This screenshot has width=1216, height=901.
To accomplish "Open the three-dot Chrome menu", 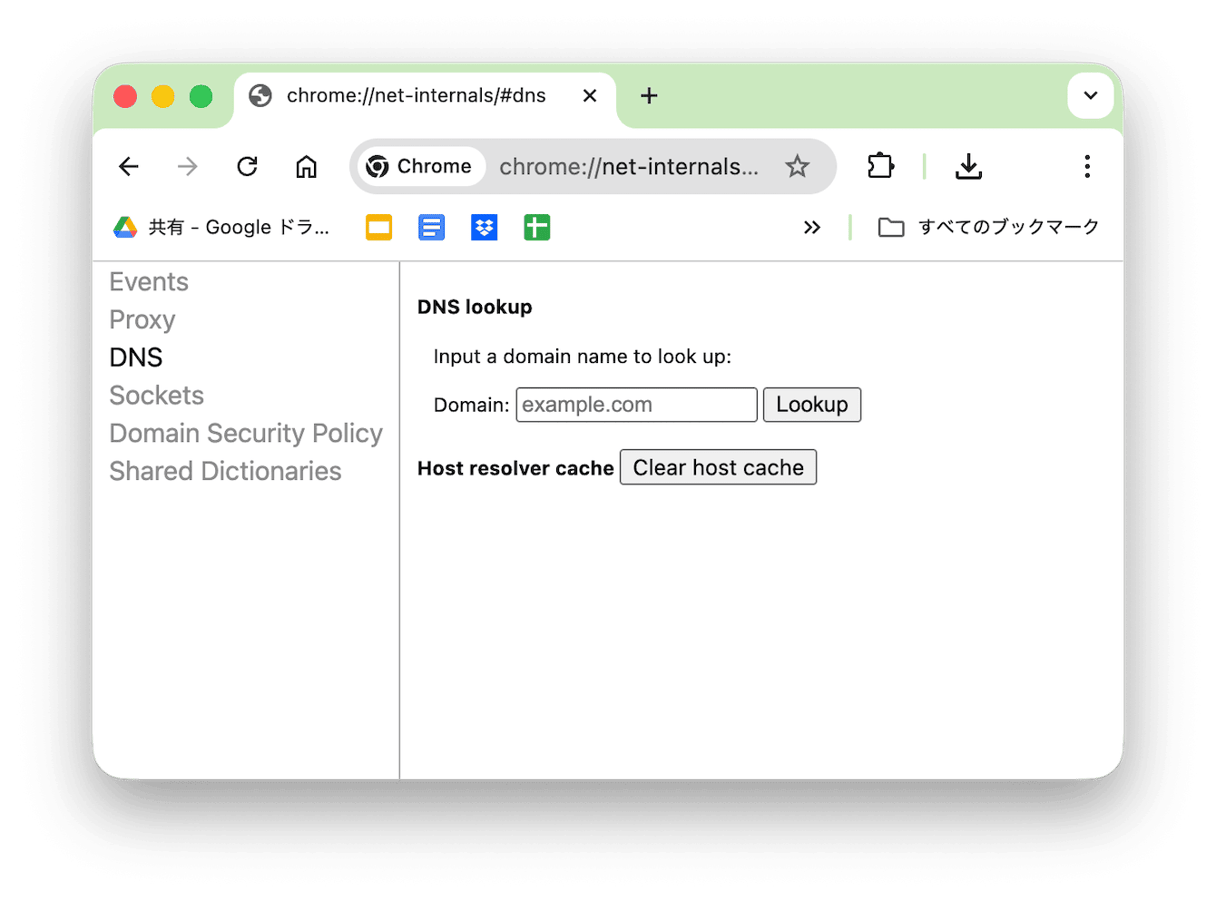I will pos(1087,167).
